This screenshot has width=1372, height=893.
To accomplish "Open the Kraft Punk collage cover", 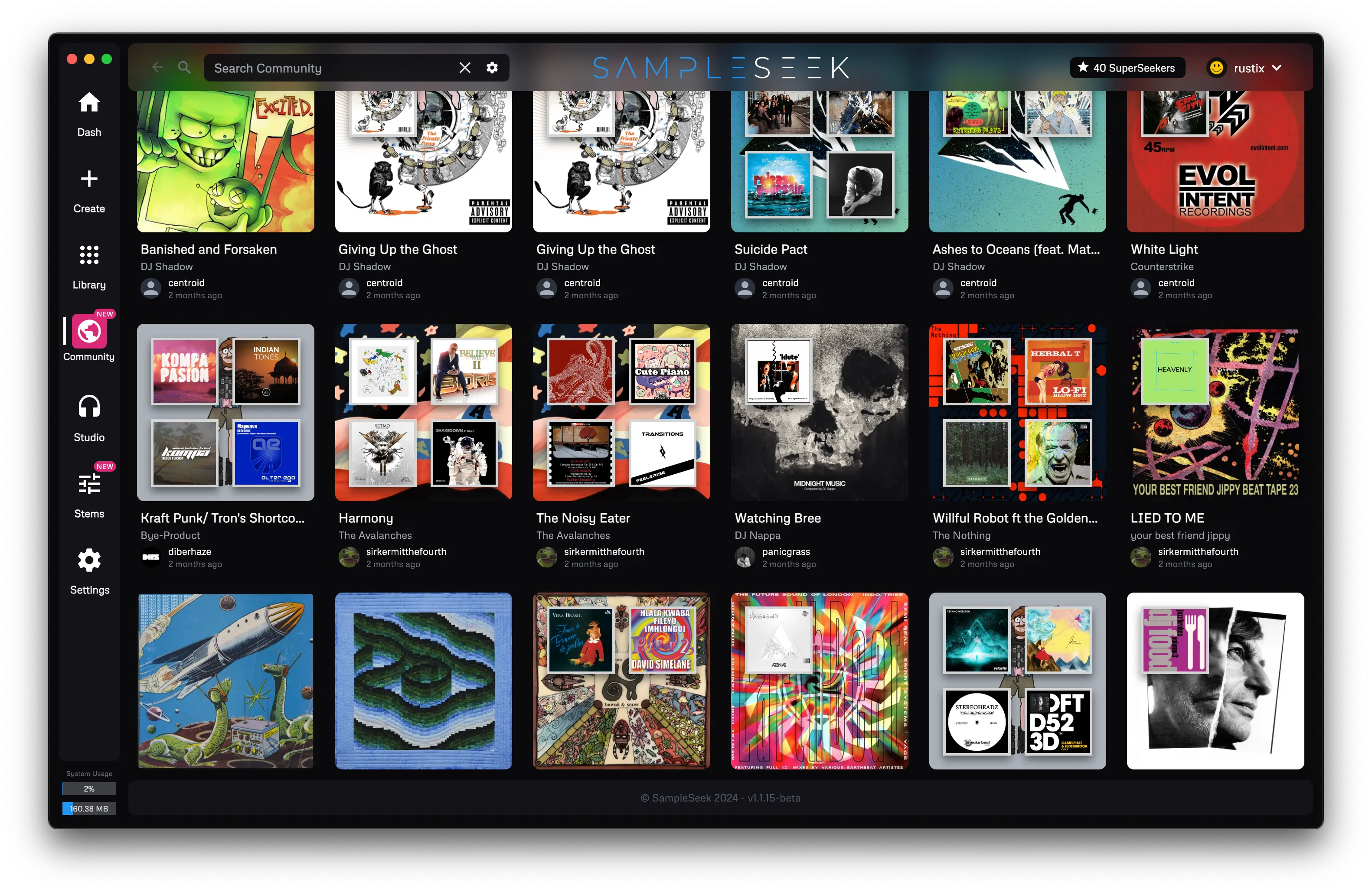I will coord(225,412).
